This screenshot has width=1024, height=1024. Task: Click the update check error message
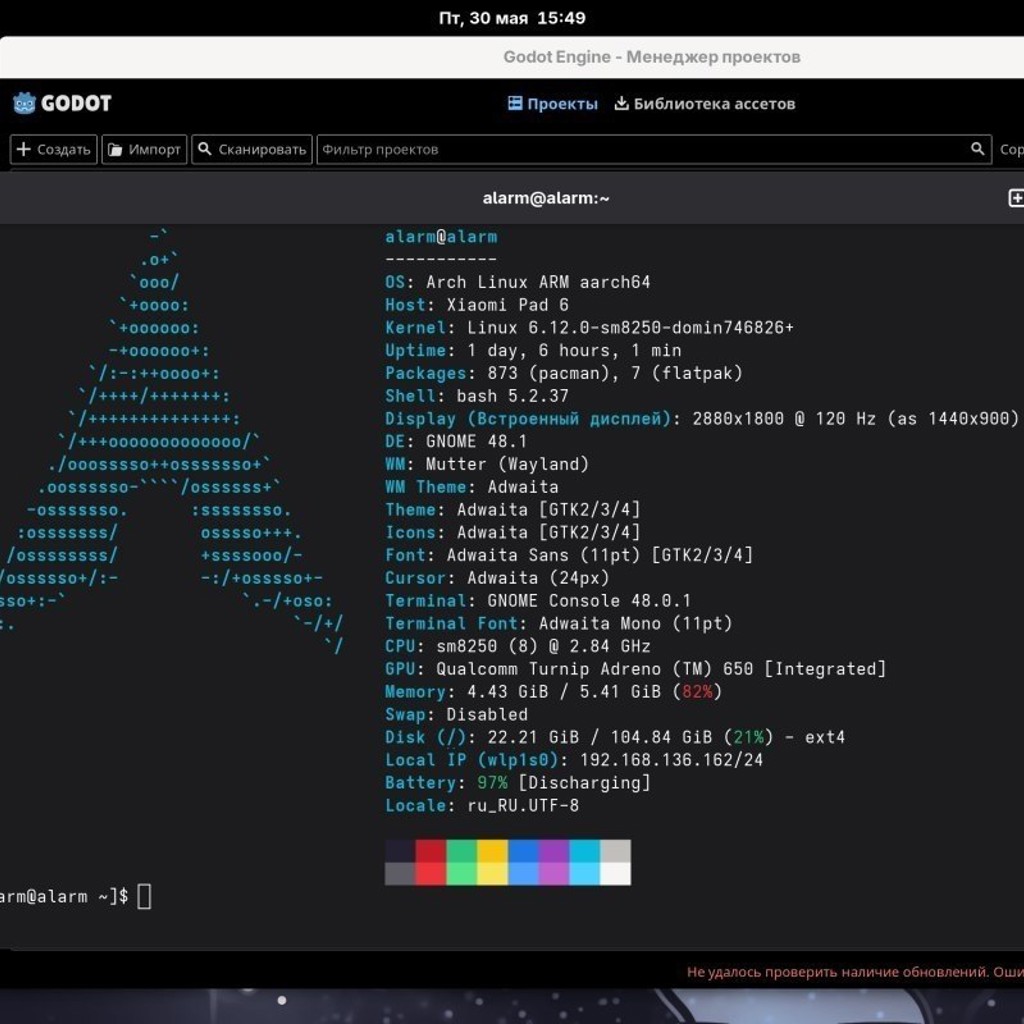(855, 972)
